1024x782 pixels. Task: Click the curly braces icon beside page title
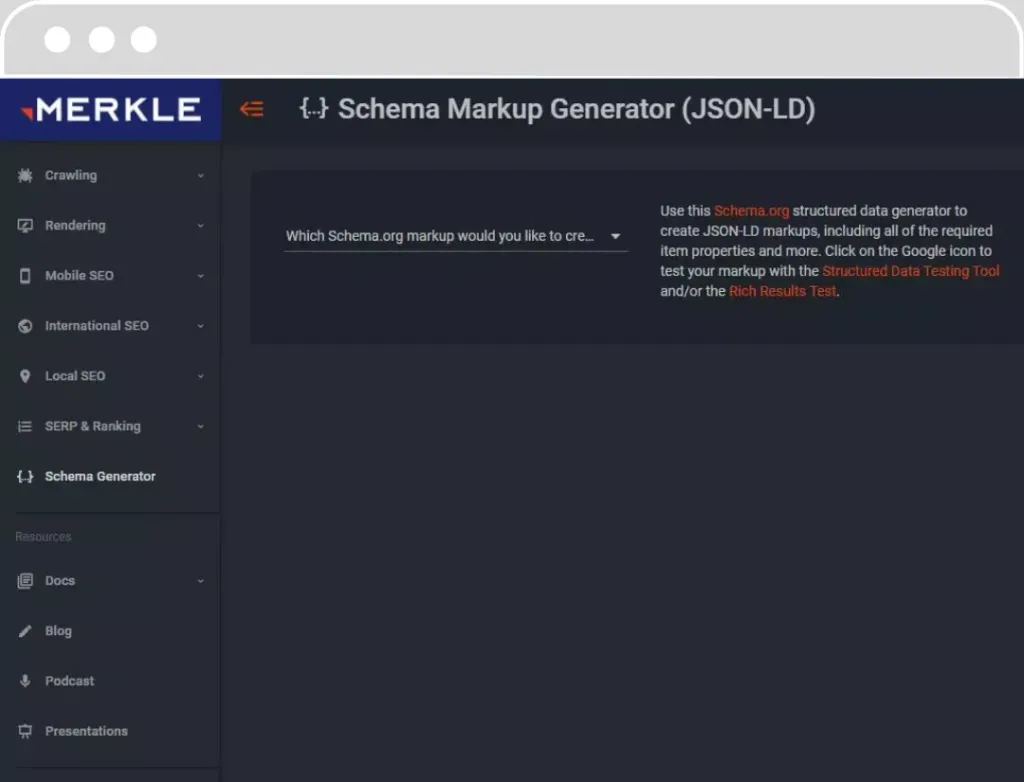pos(313,108)
